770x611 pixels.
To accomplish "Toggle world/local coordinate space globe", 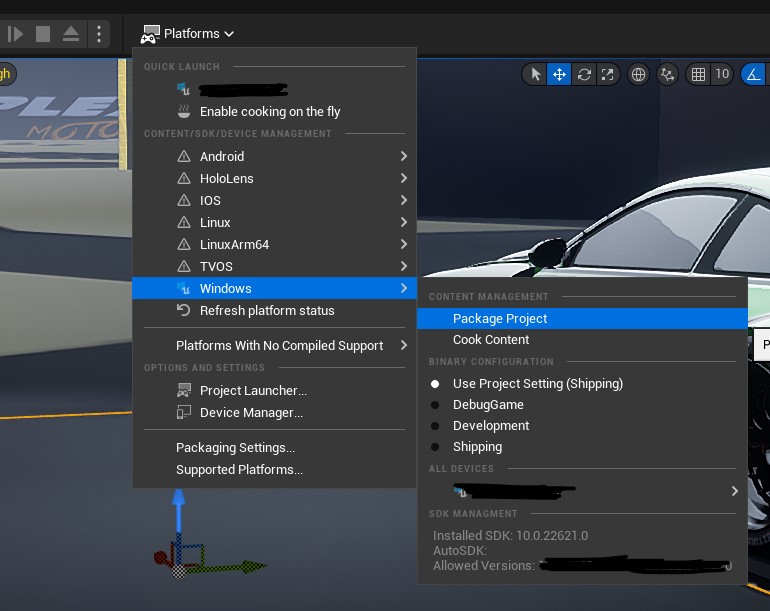I will click(638, 74).
